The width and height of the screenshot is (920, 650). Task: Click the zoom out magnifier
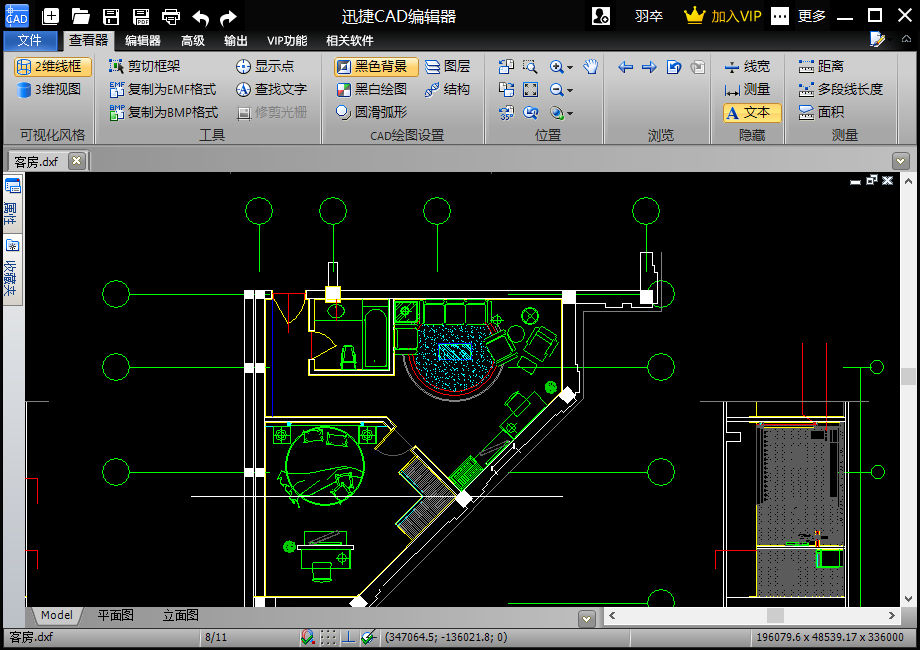coord(556,89)
